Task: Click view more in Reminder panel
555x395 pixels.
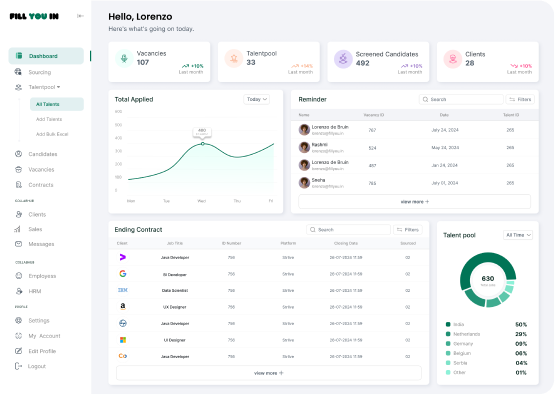Action: click(414, 201)
